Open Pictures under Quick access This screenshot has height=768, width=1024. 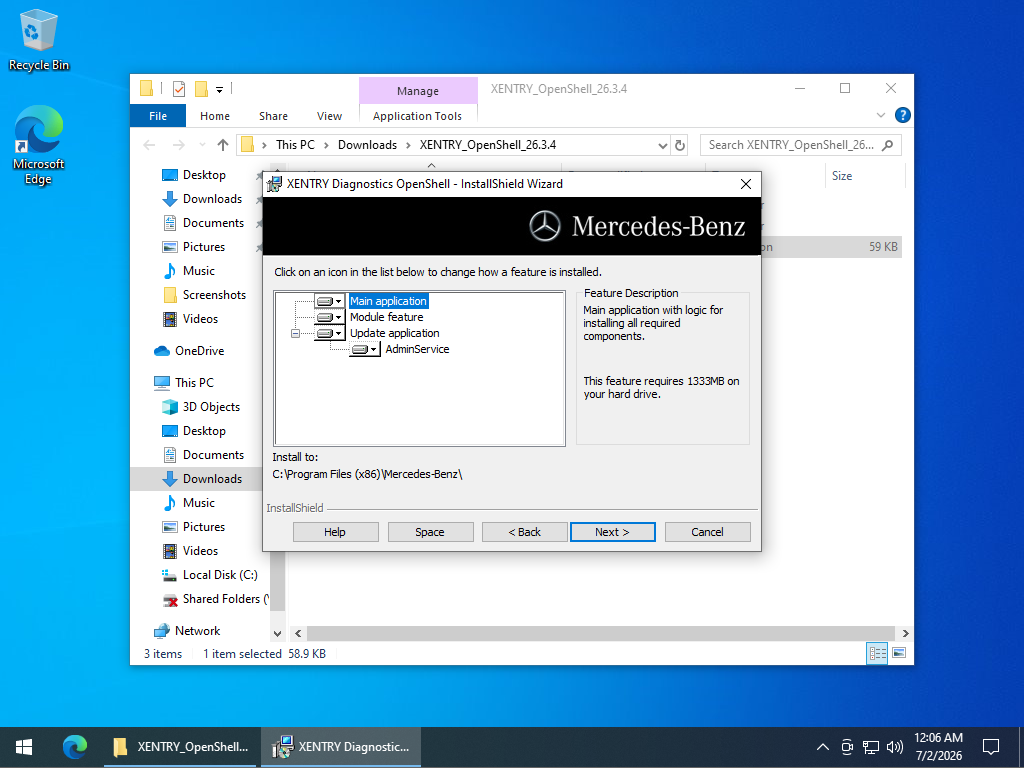[204, 247]
